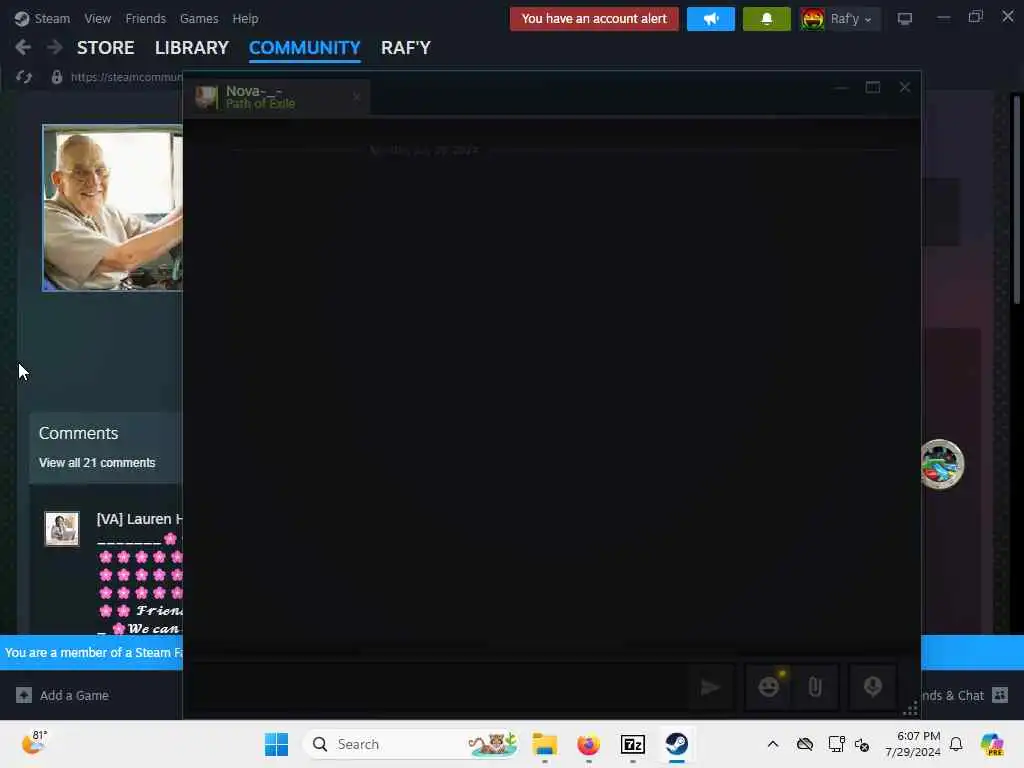Open the Friends menu

point(145,18)
